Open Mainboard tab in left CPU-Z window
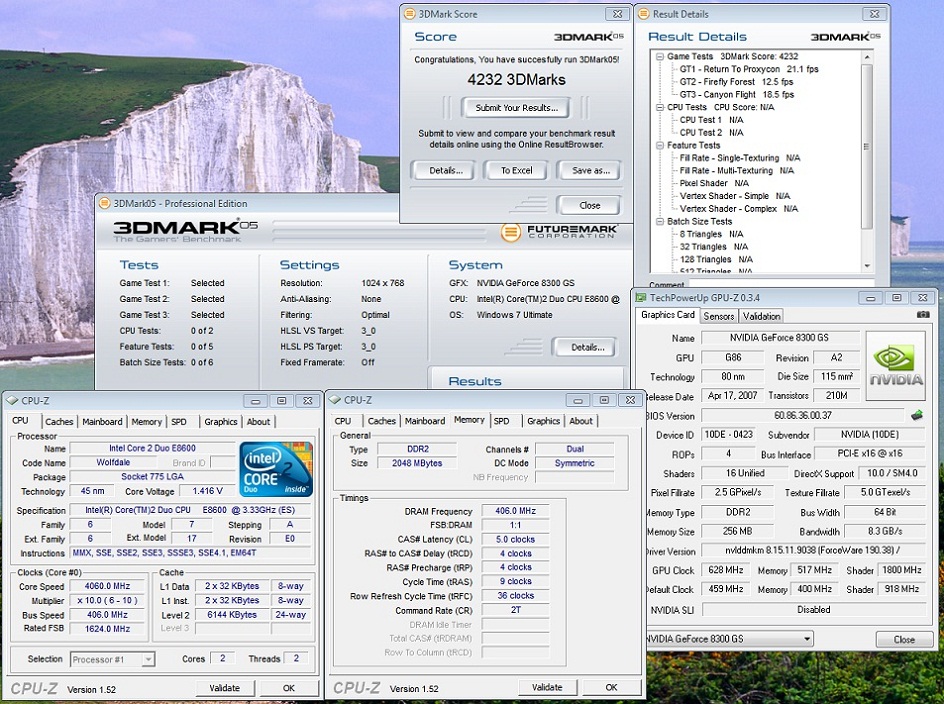 (x=102, y=422)
